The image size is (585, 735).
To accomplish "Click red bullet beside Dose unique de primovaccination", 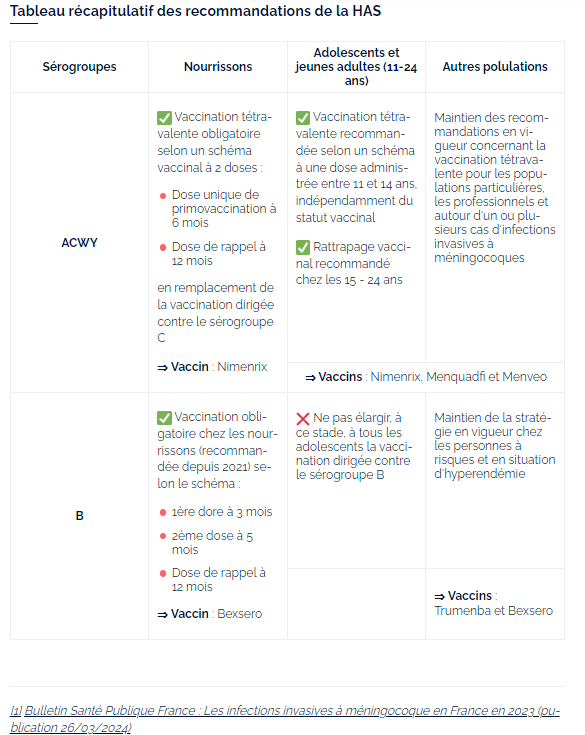I will tap(163, 195).
